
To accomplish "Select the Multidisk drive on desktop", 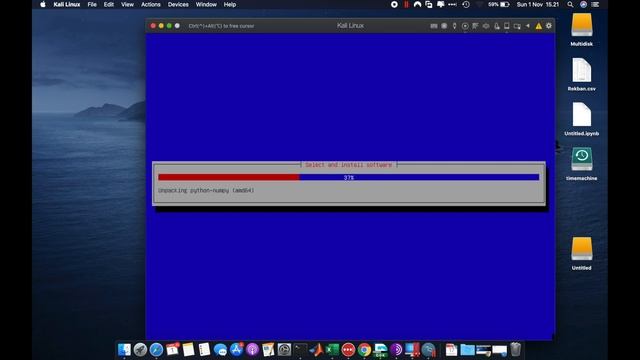I will pos(582,29).
